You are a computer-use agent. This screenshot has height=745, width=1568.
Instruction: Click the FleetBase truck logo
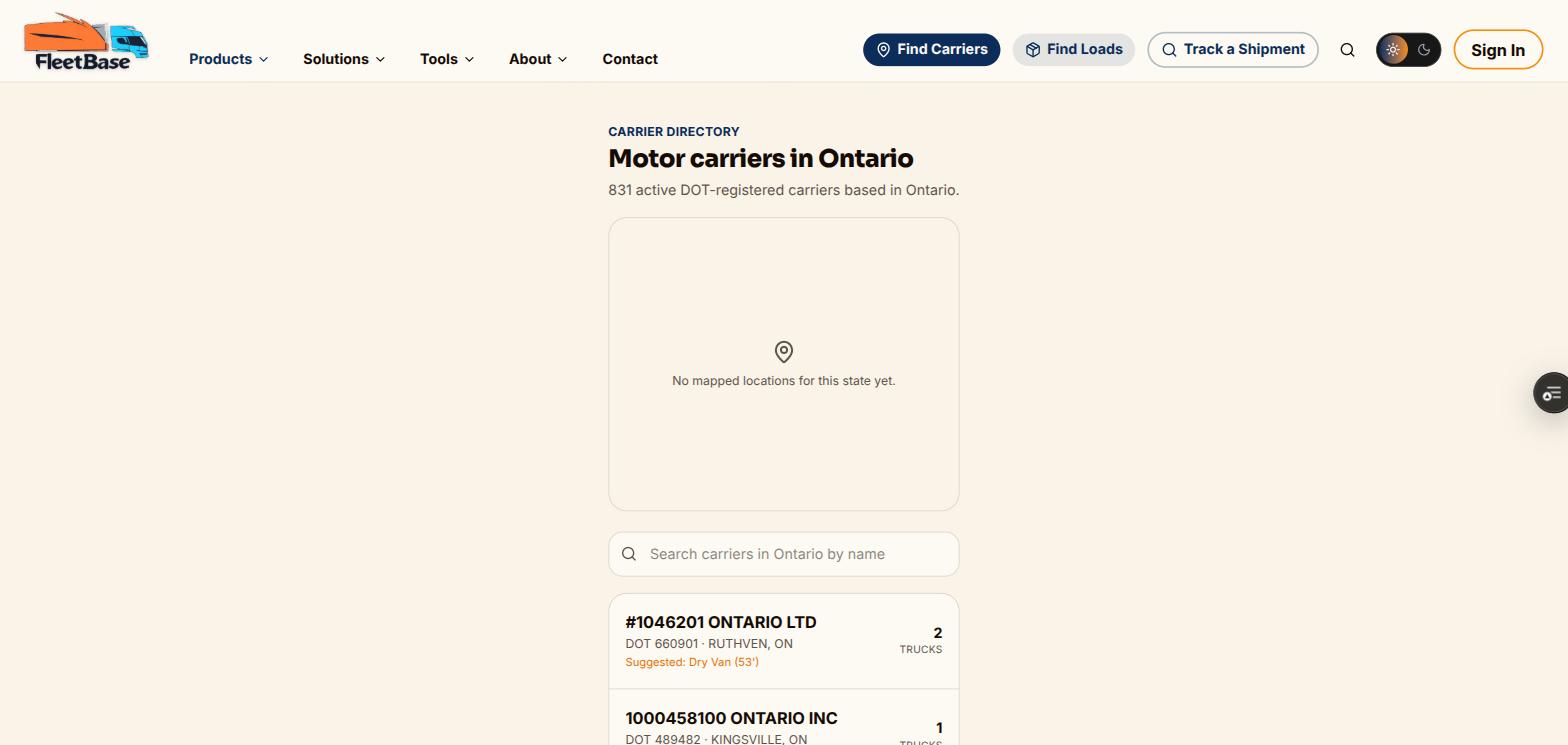pos(86,43)
